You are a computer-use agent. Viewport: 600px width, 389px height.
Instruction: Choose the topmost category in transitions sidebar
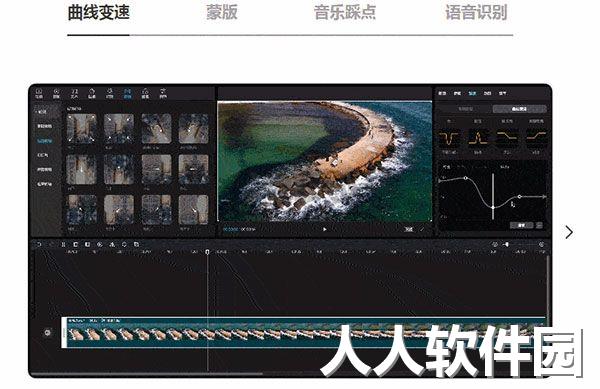42,112
